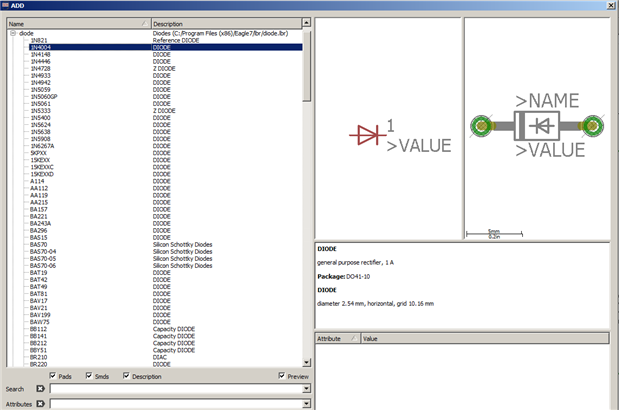Viewport: 619px width, 410px height.
Task: Click the sort icon in Attribute column
Action: pos(353,339)
